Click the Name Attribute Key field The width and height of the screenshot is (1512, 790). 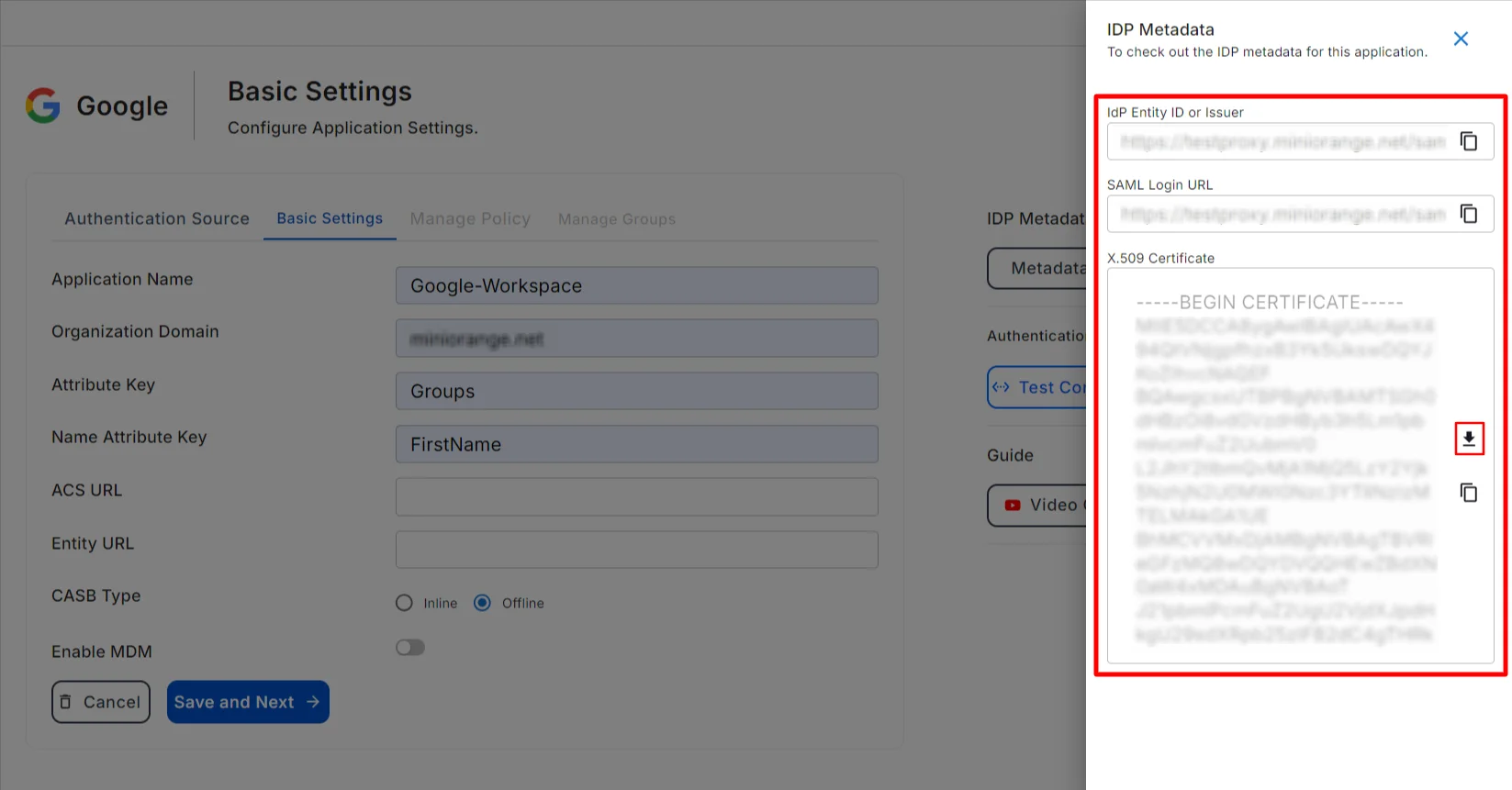click(x=637, y=444)
